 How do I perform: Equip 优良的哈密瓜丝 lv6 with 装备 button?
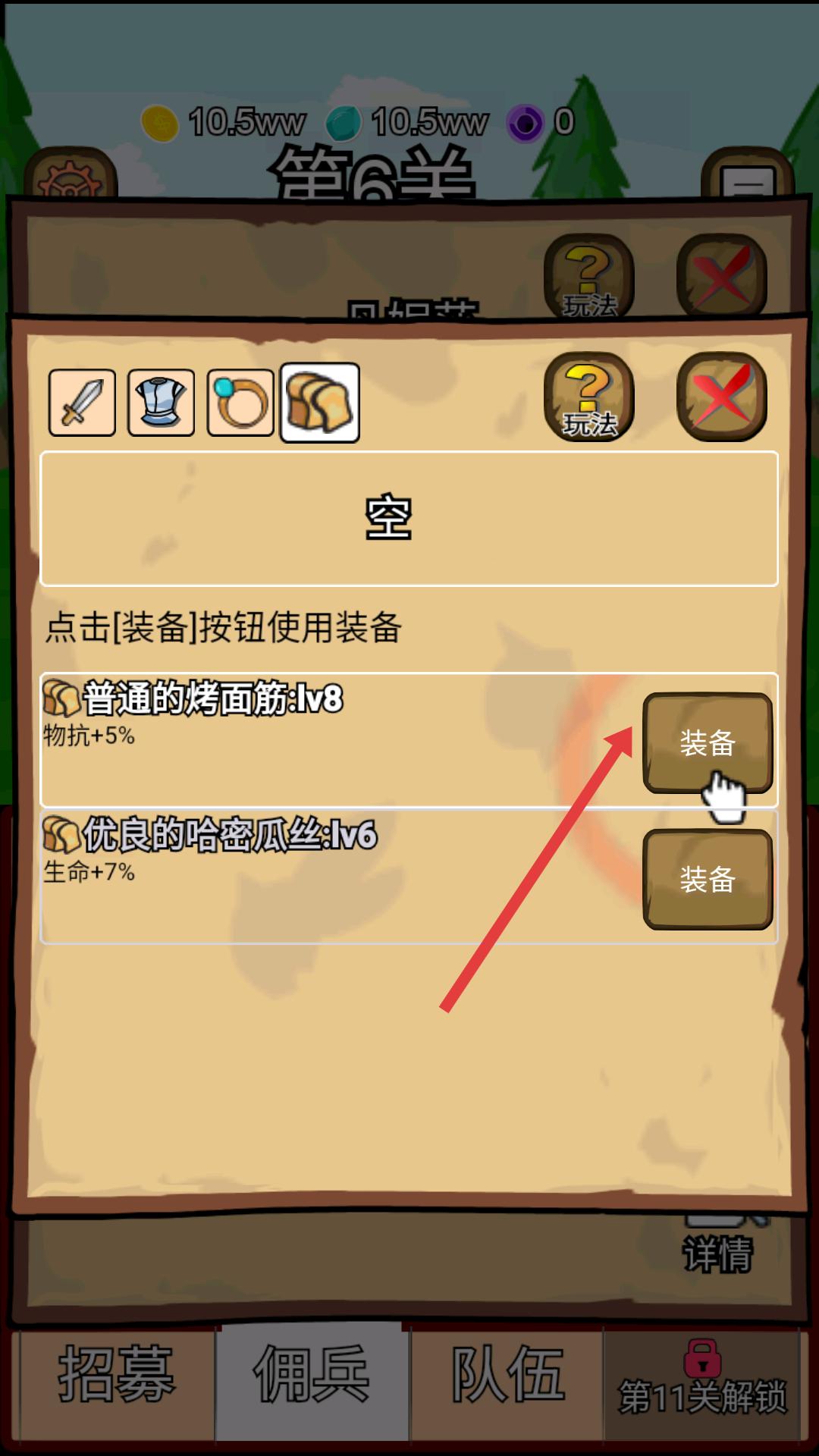[x=708, y=880]
